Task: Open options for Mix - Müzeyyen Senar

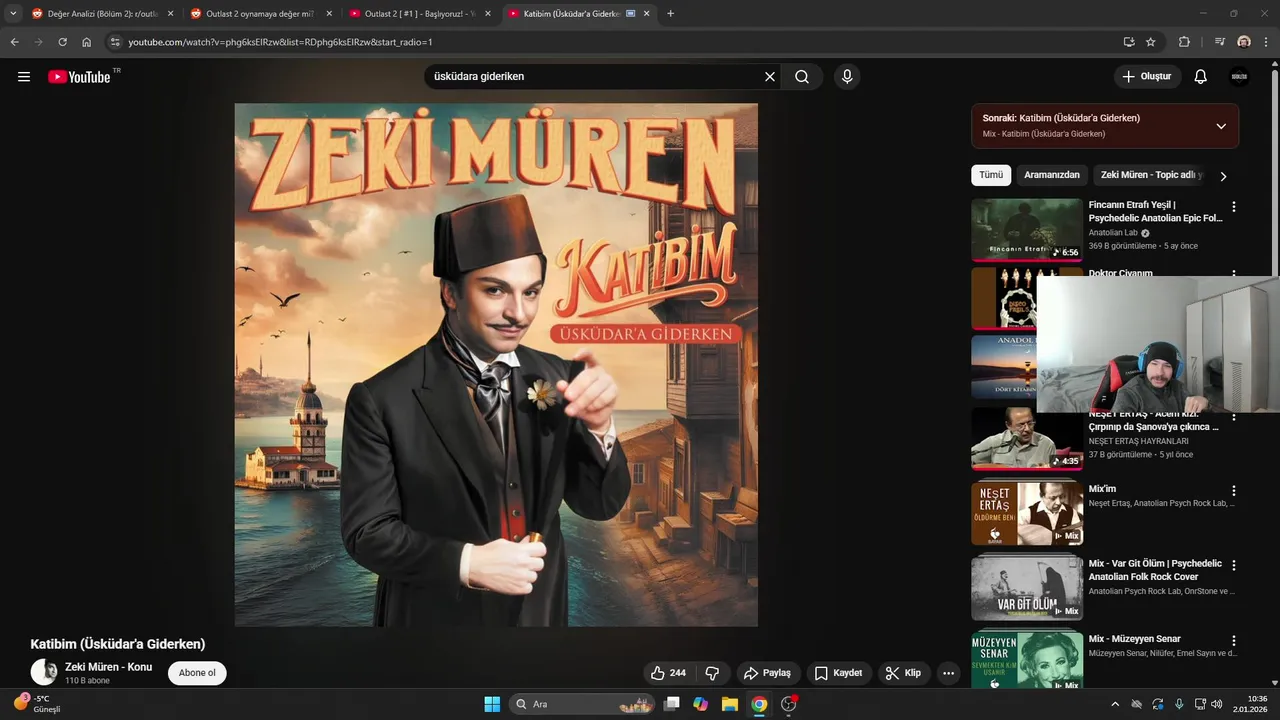Action: (1234, 640)
